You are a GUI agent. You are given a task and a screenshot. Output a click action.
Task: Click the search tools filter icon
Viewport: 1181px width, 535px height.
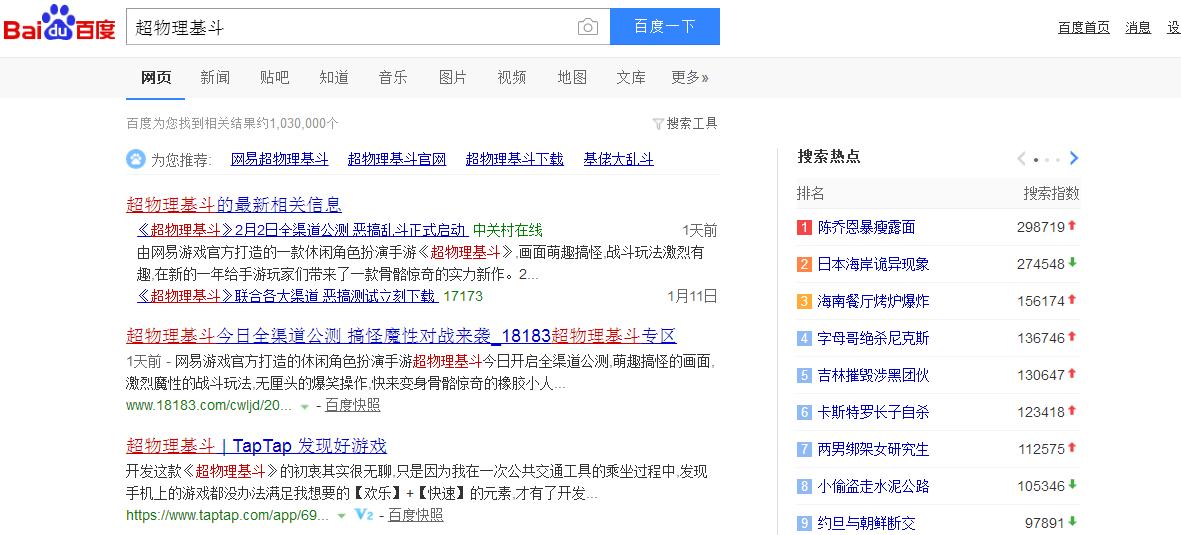click(658, 124)
